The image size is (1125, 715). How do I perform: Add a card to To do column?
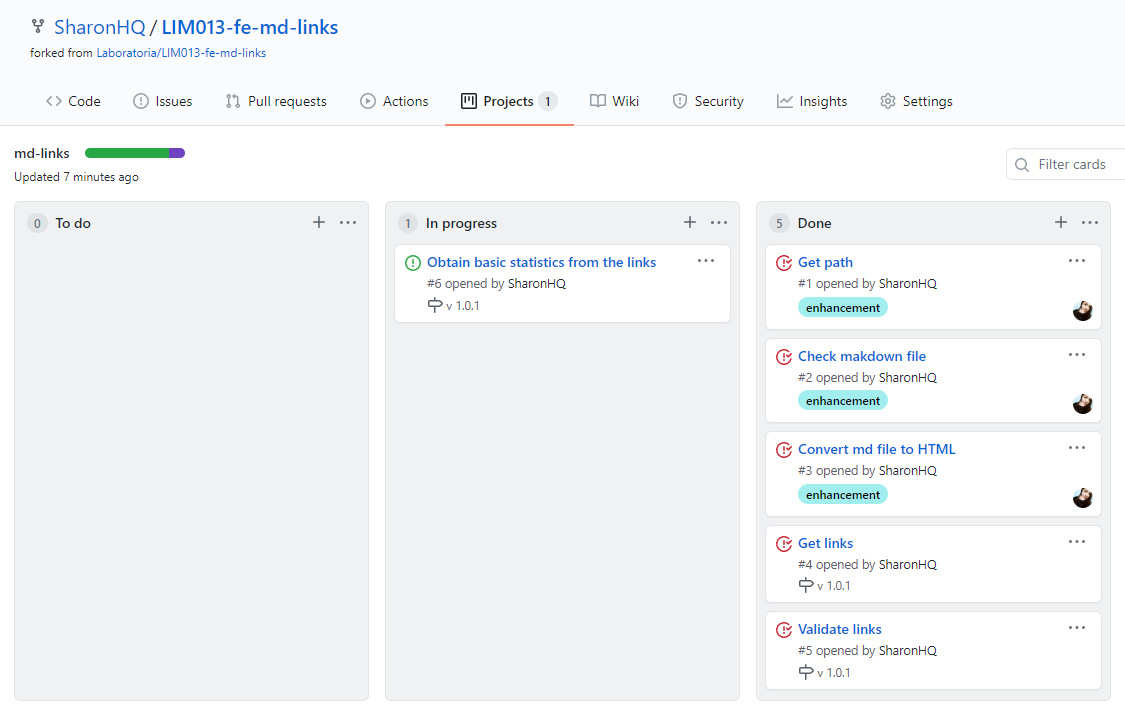click(319, 222)
